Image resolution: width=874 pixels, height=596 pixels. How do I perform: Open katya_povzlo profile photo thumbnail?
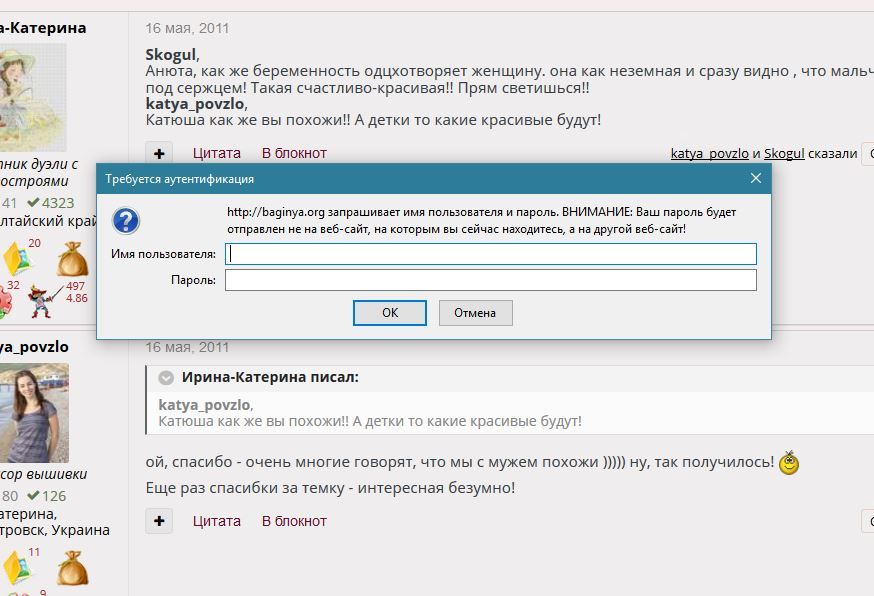pos(34,412)
